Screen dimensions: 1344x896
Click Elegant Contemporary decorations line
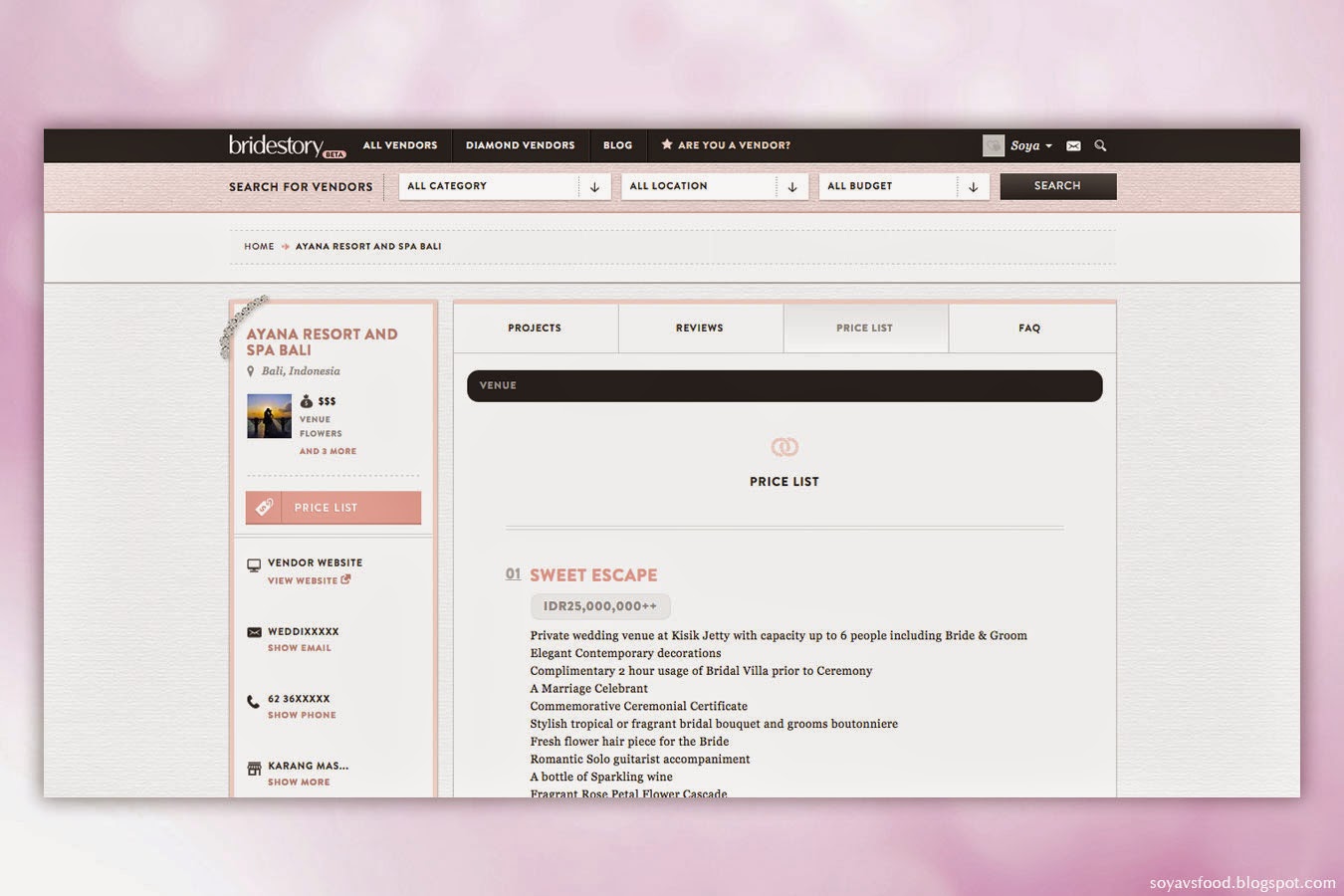click(625, 654)
